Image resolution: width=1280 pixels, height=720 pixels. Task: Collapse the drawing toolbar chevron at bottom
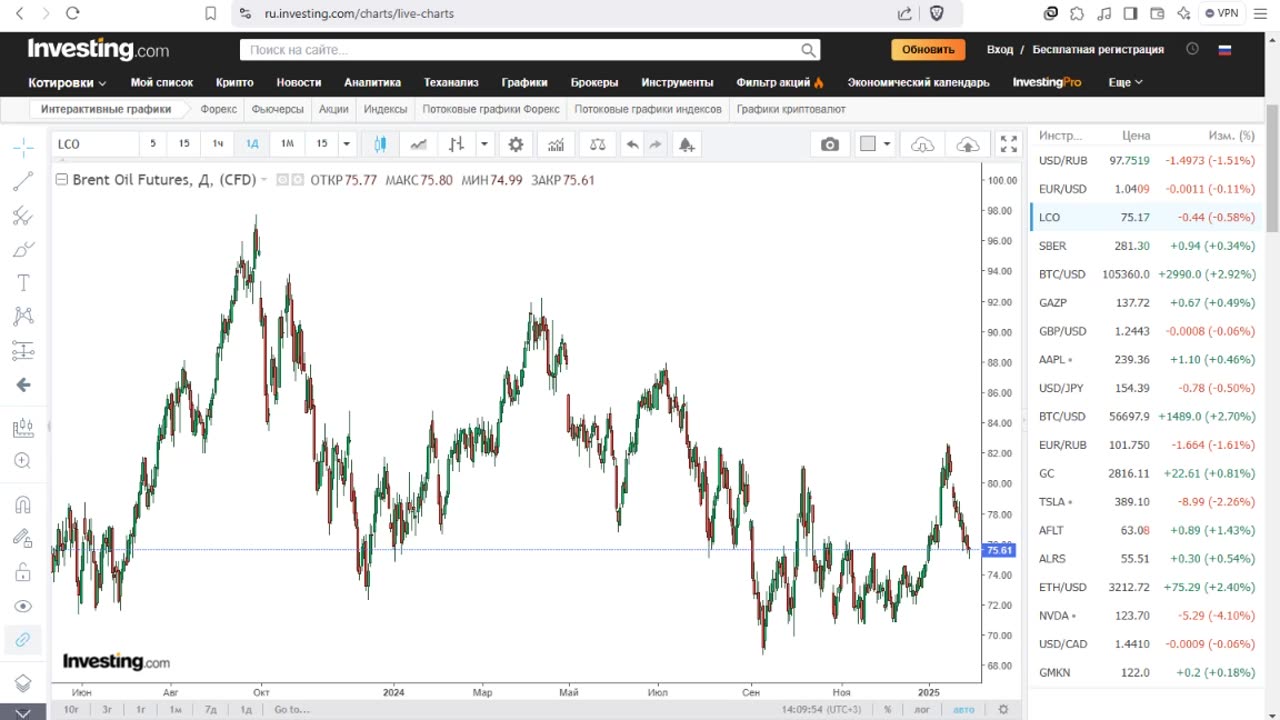(x=24, y=712)
